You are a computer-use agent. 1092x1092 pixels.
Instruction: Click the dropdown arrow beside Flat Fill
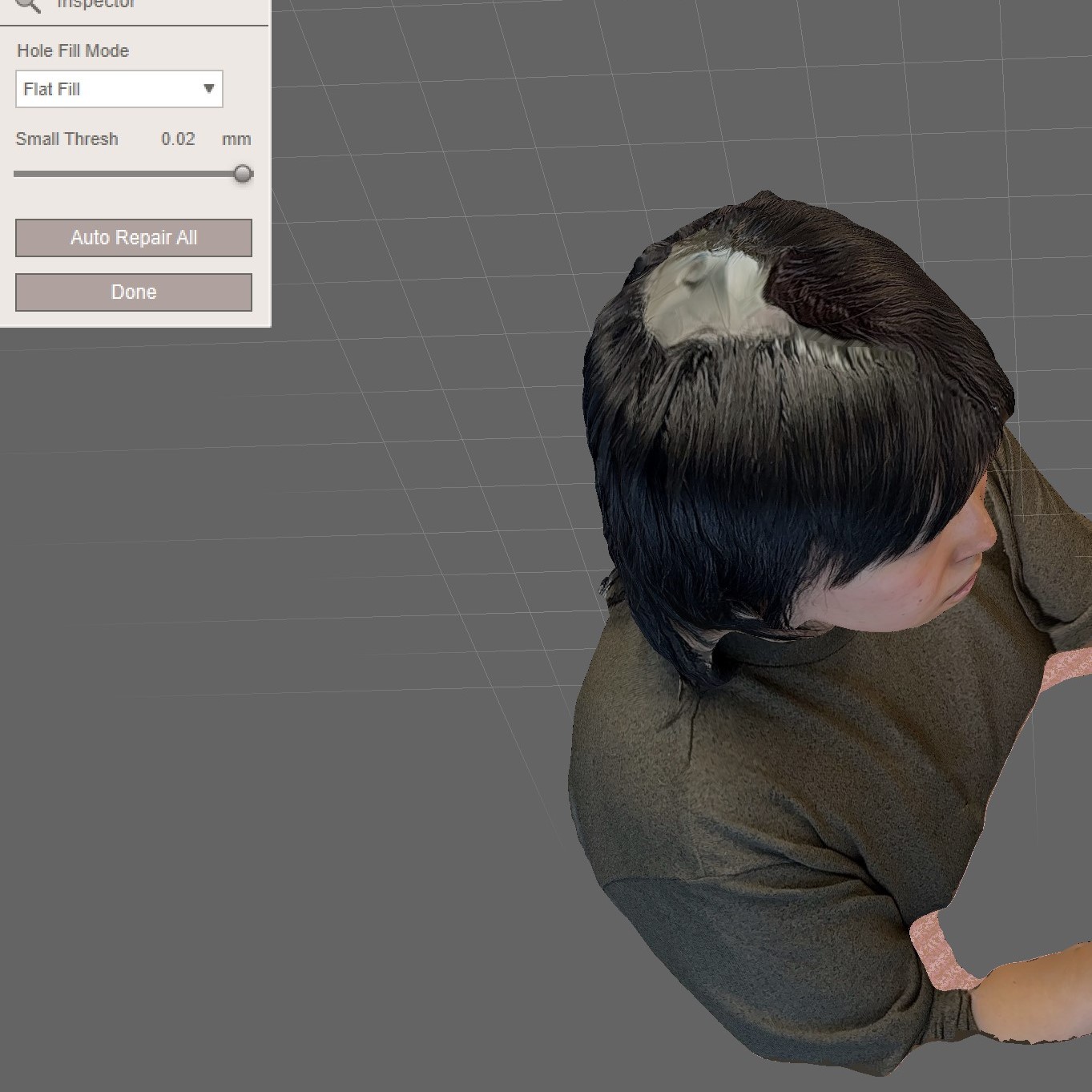(210, 89)
